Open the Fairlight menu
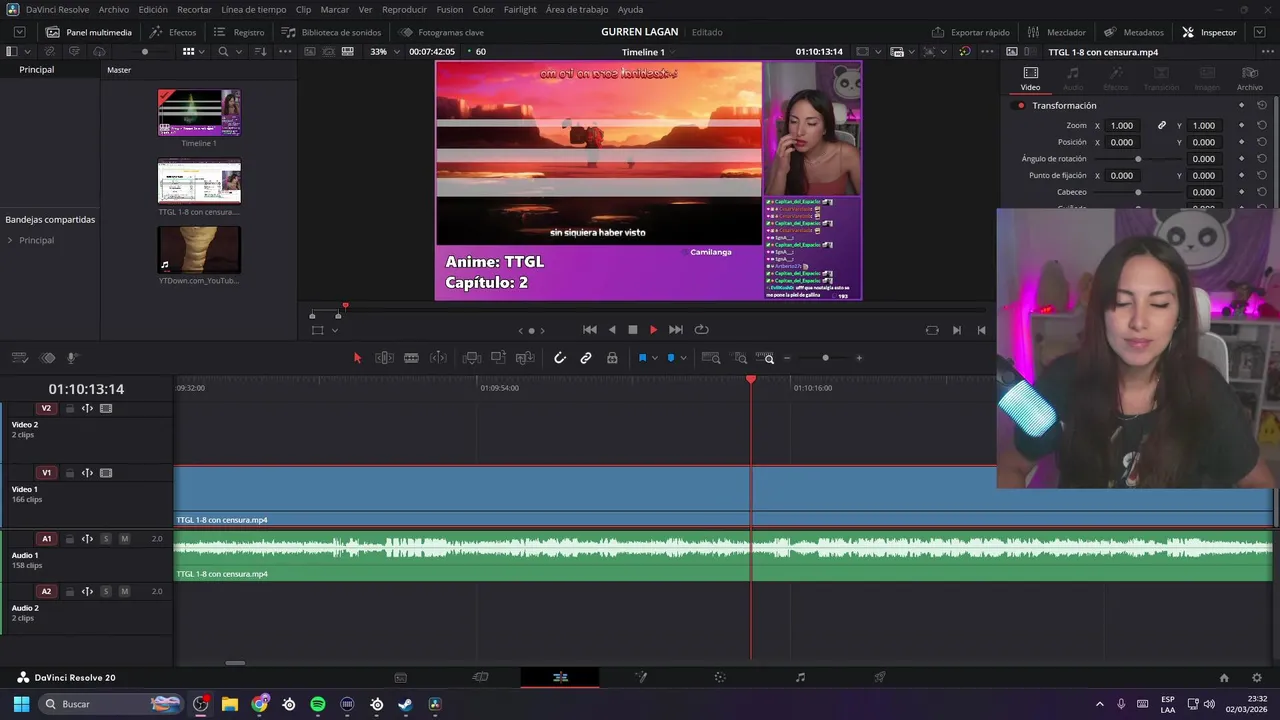The image size is (1280, 720). click(520, 9)
